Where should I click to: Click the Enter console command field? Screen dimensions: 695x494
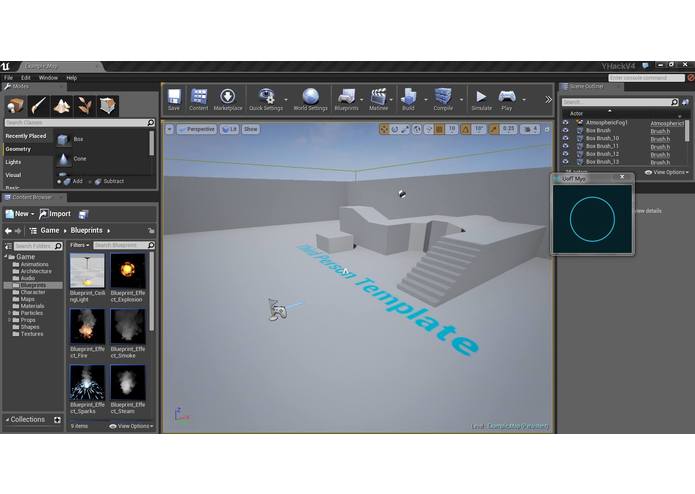[x=647, y=78]
